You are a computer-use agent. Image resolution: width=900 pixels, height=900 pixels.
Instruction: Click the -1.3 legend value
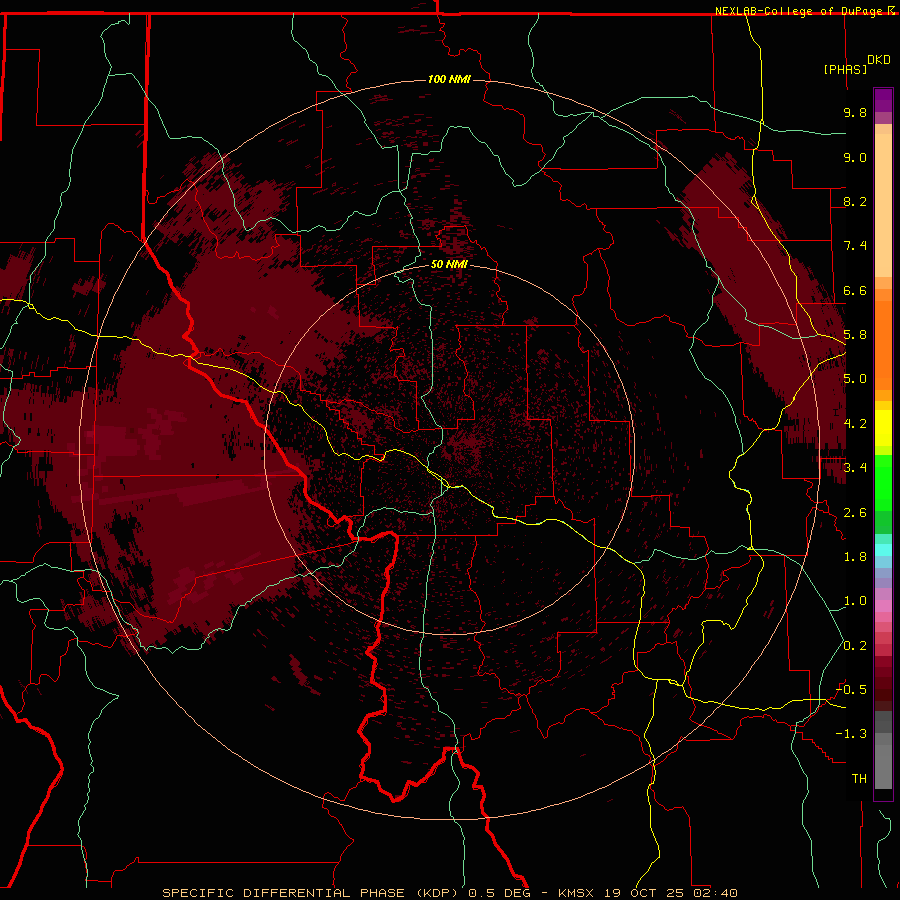pos(851,734)
